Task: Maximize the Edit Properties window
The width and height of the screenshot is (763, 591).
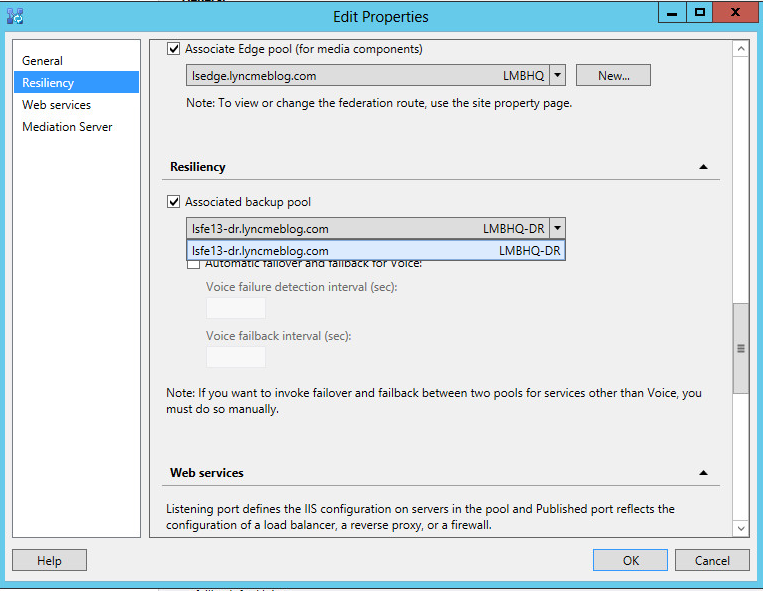Action: (700, 13)
